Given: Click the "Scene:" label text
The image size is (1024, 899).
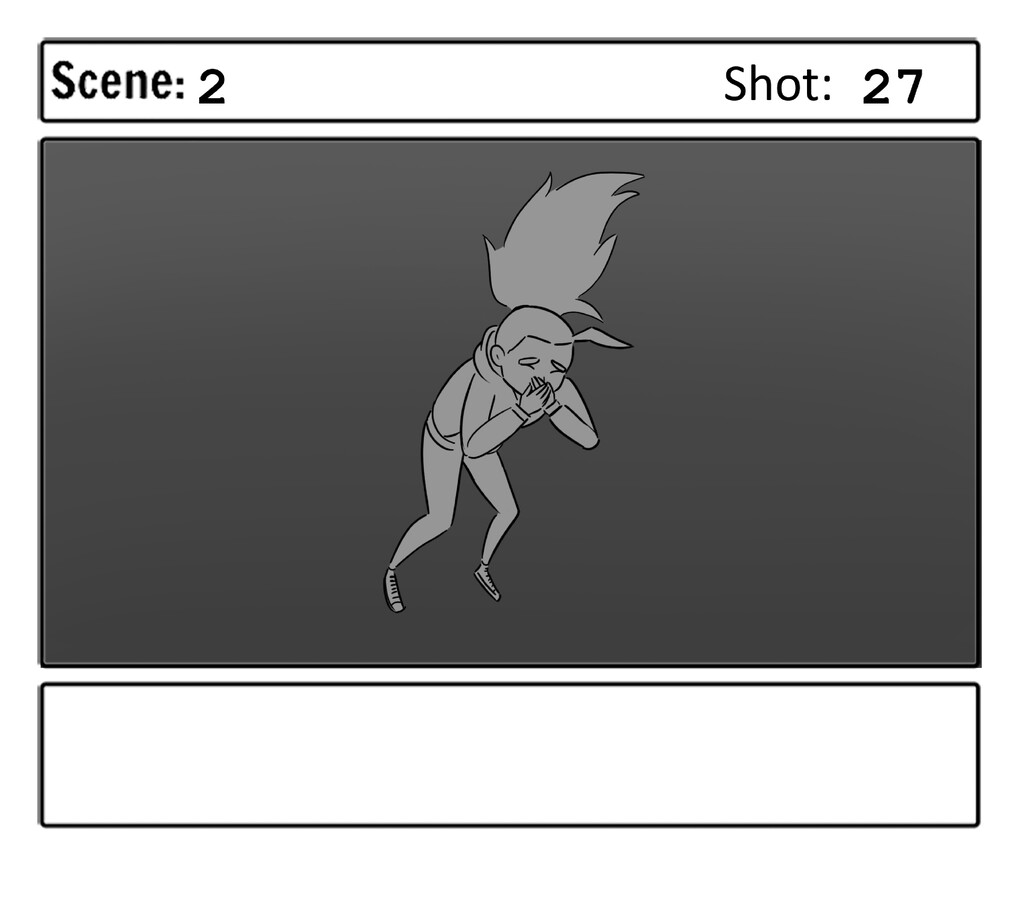Looking at the screenshot, I should pyautogui.click(x=118, y=82).
